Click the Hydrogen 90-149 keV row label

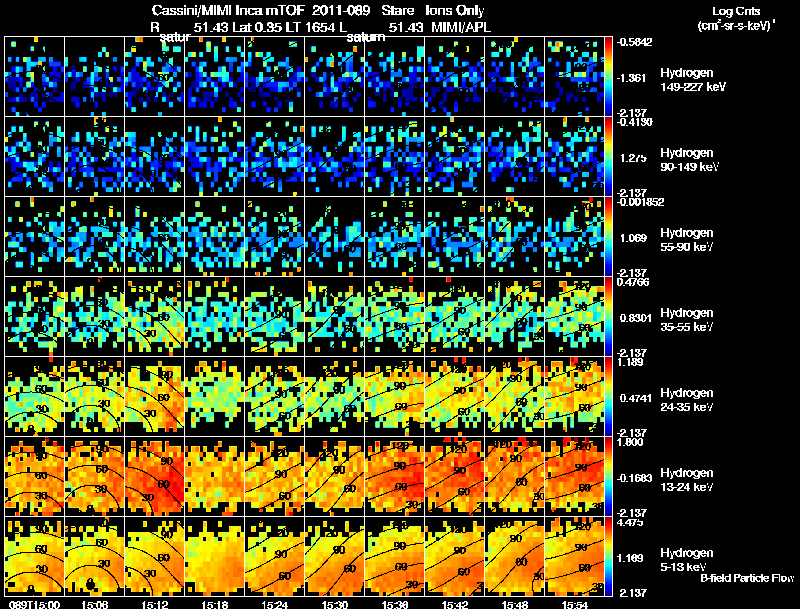click(689, 160)
